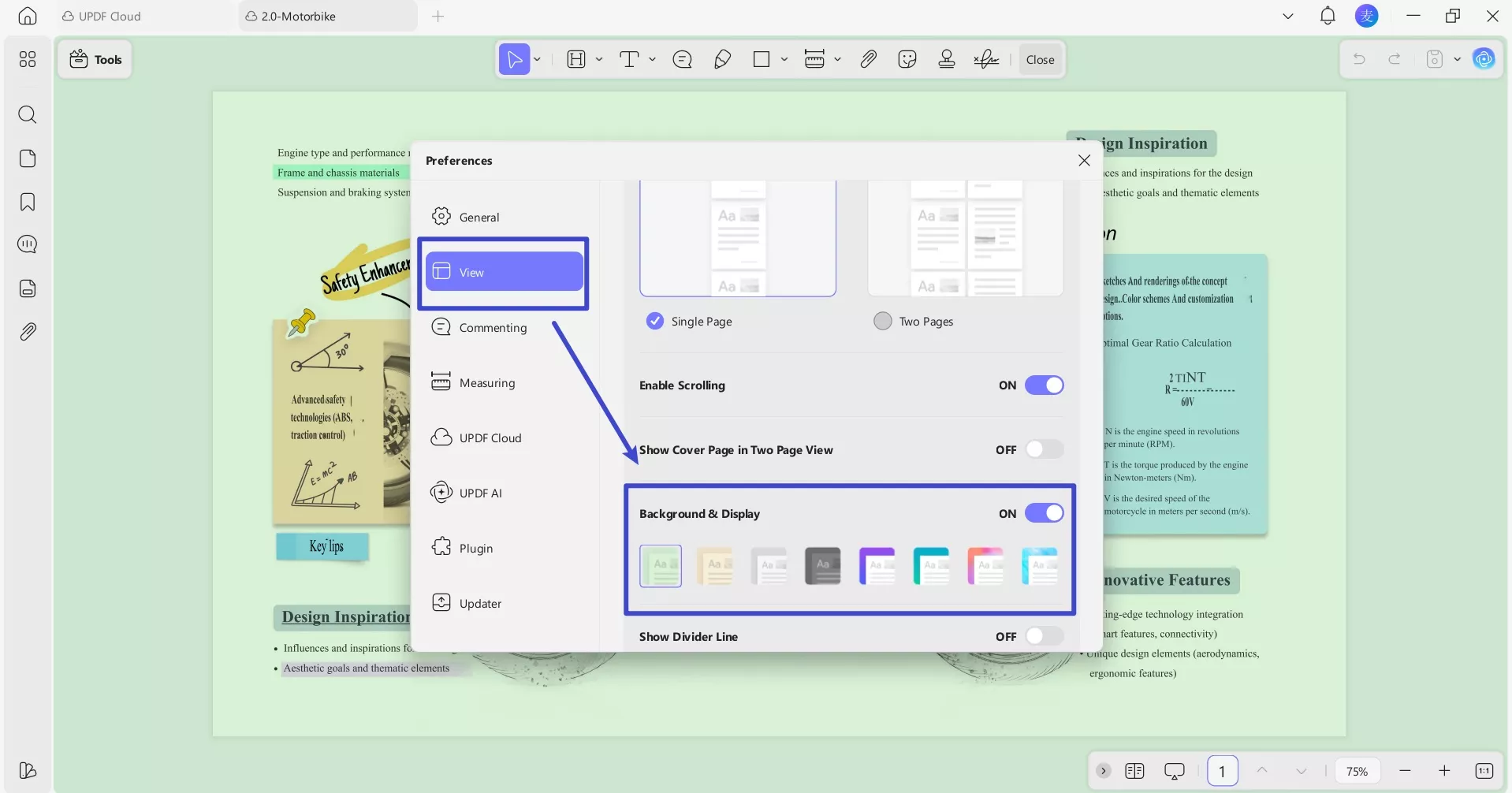Select the cursor selection tool
This screenshot has width=1512, height=793.
514,59
